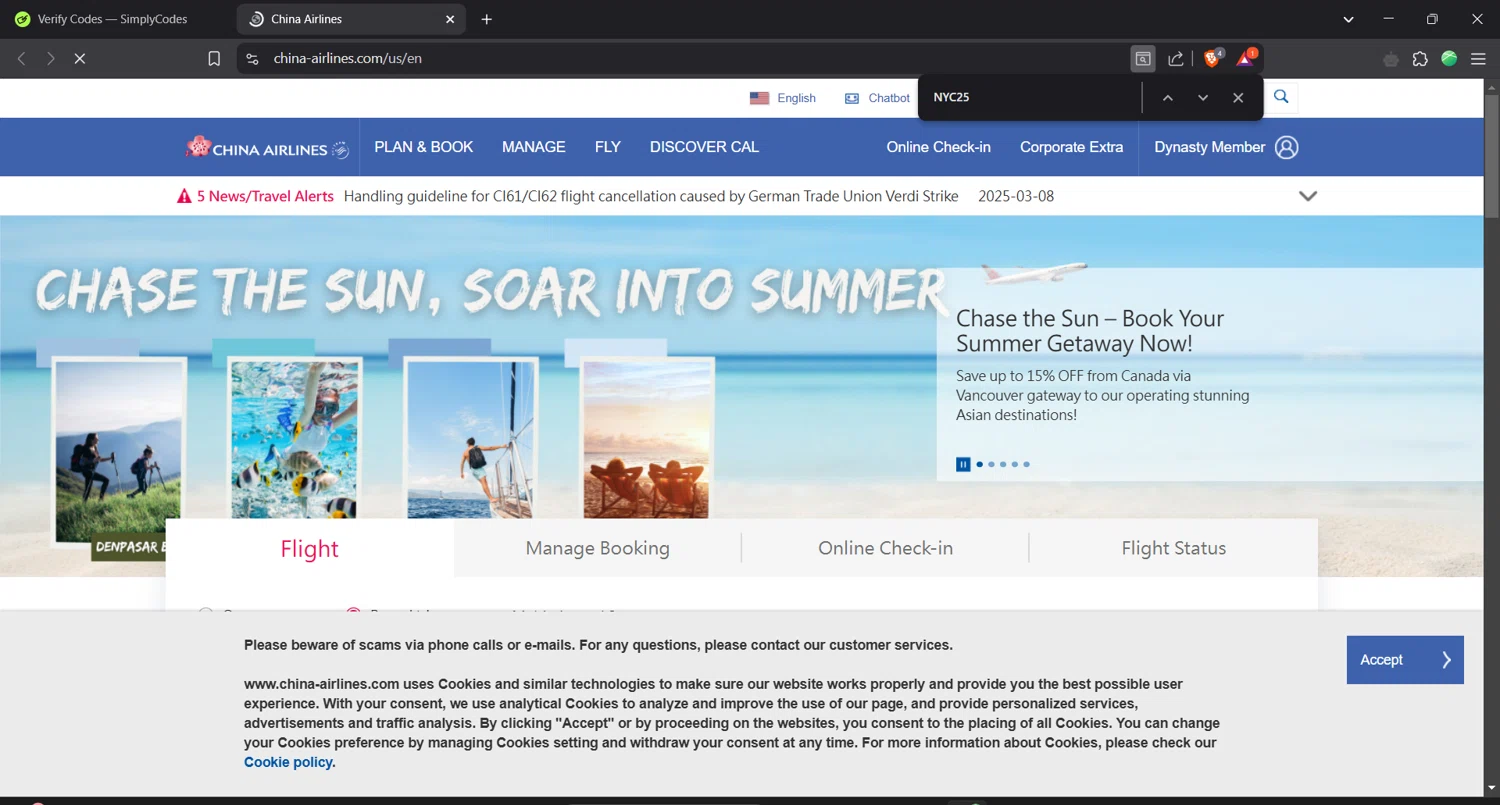The height and width of the screenshot is (805, 1500).
Task: Select the Online Check-in booking tab
Action: click(x=885, y=548)
